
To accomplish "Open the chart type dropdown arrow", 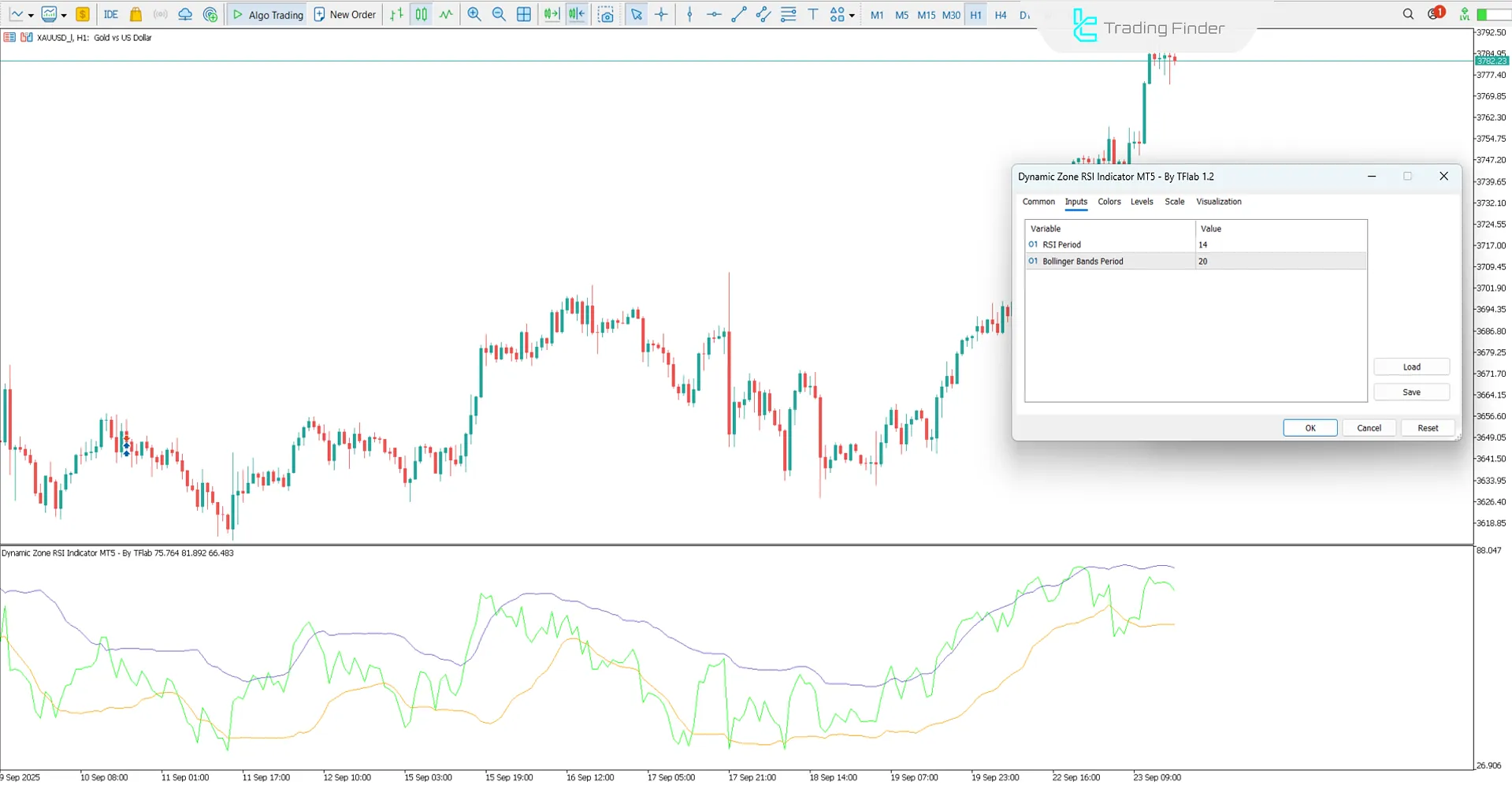I will click(32, 14).
